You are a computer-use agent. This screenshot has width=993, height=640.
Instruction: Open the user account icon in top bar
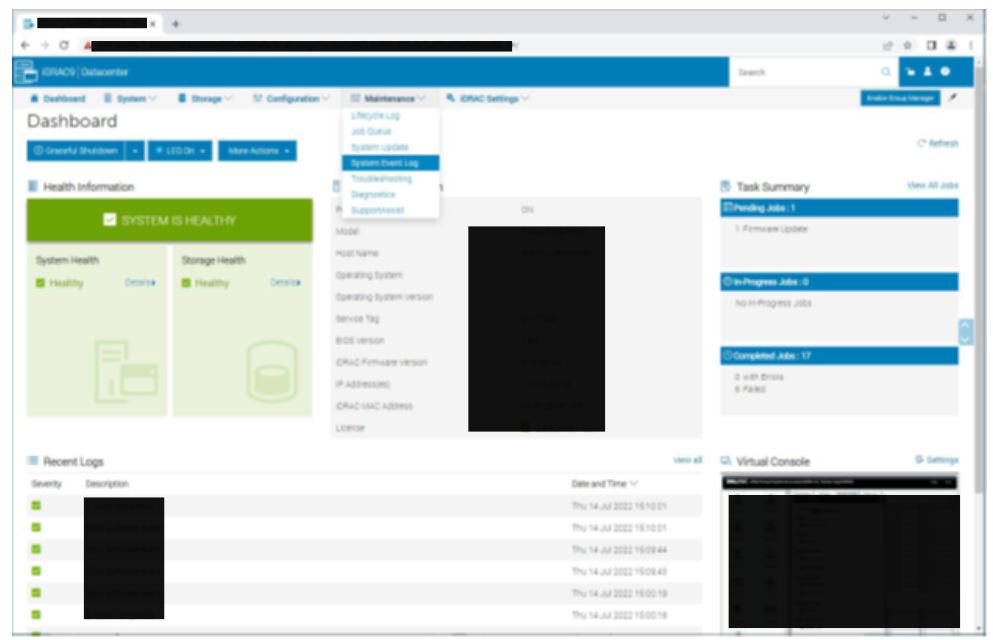(x=927, y=71)
